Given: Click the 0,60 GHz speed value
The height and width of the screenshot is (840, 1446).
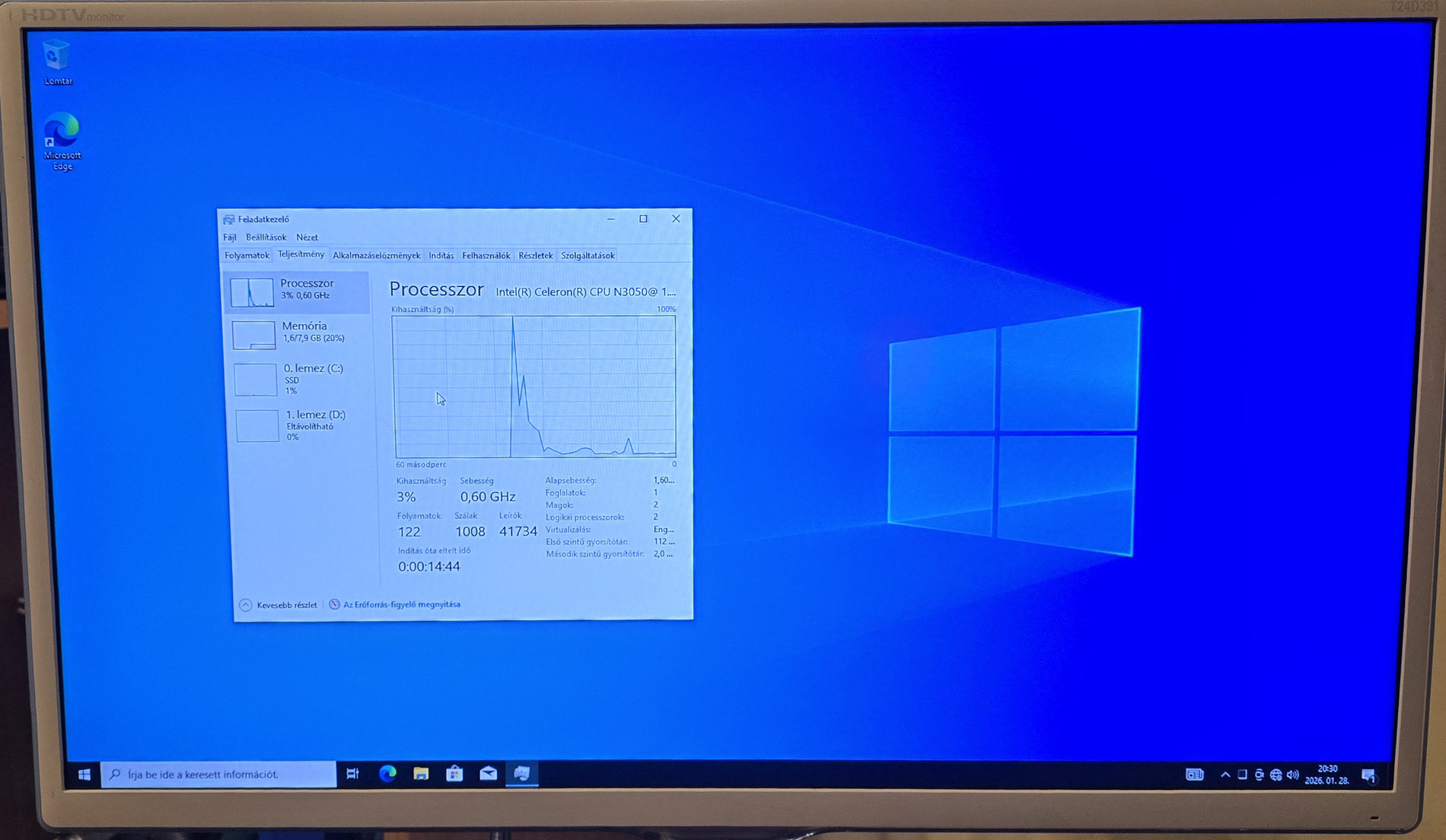Looking at the screenshot, I should click(488, 497).
